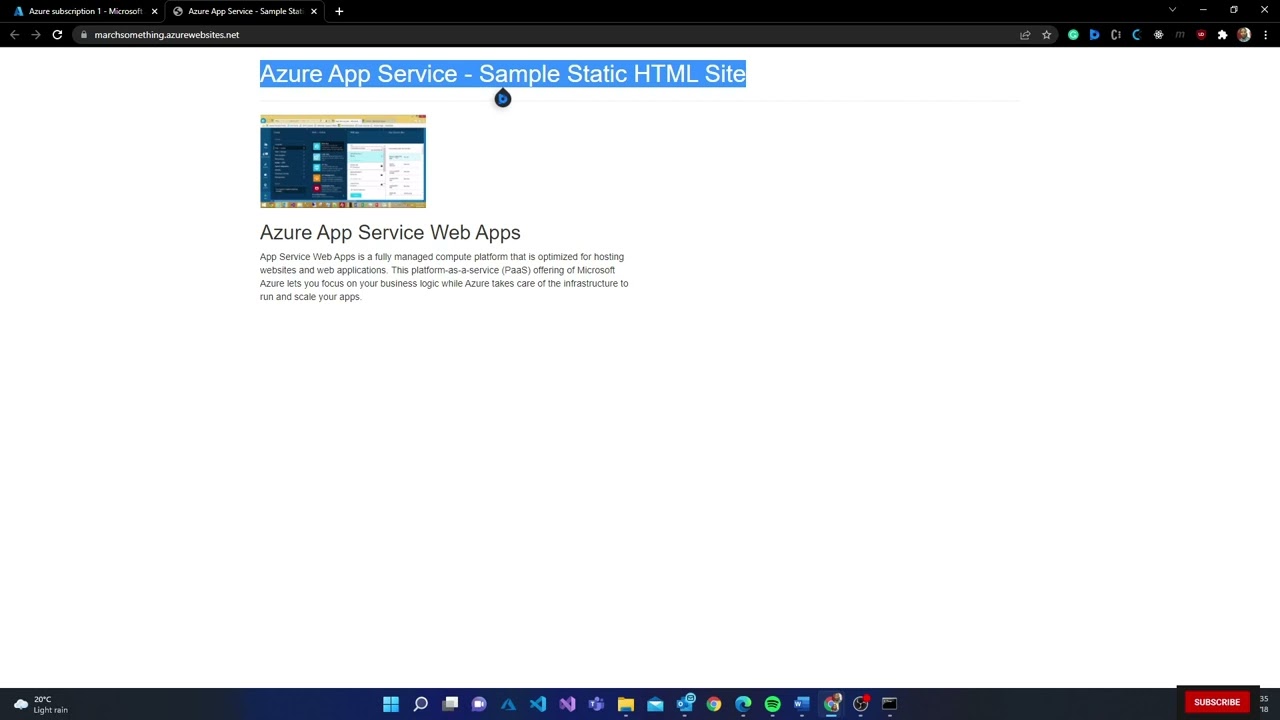The image size is (1280, 720).
Task: Open the Extensions puzzle menu
Action: (x=1222, y=35)
